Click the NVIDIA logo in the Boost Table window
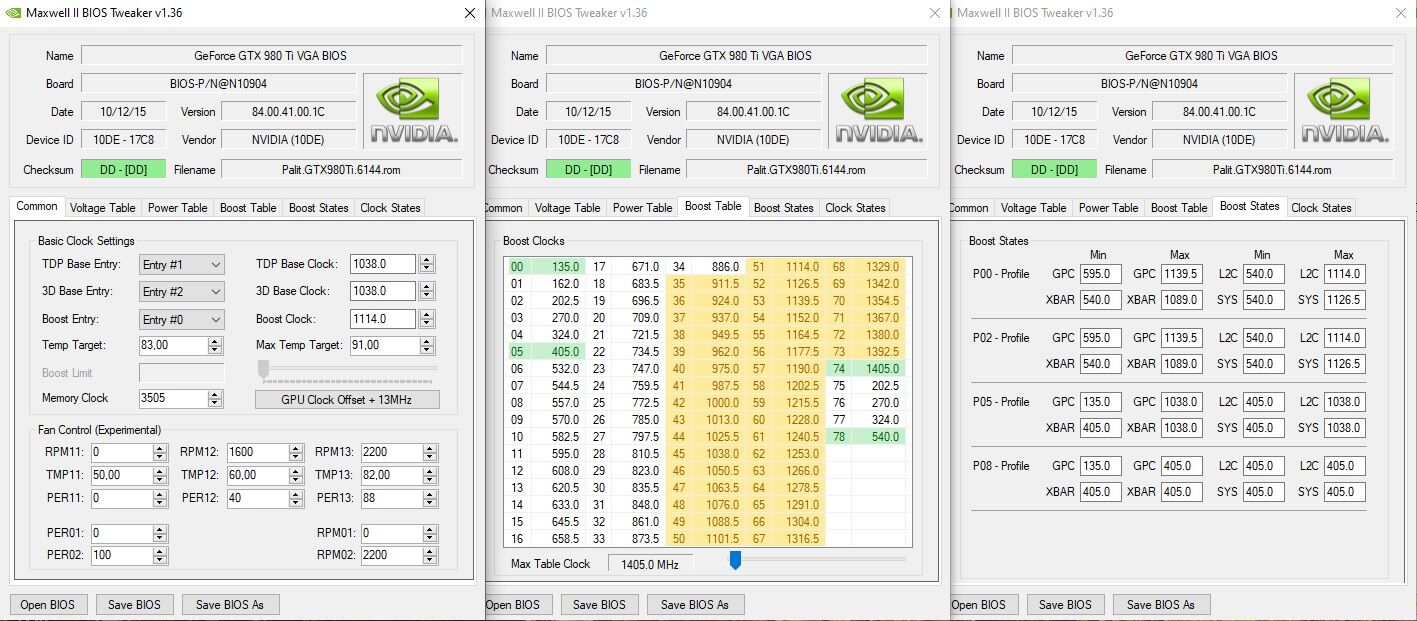1417x621 pixels. click(x=878, y=110)
